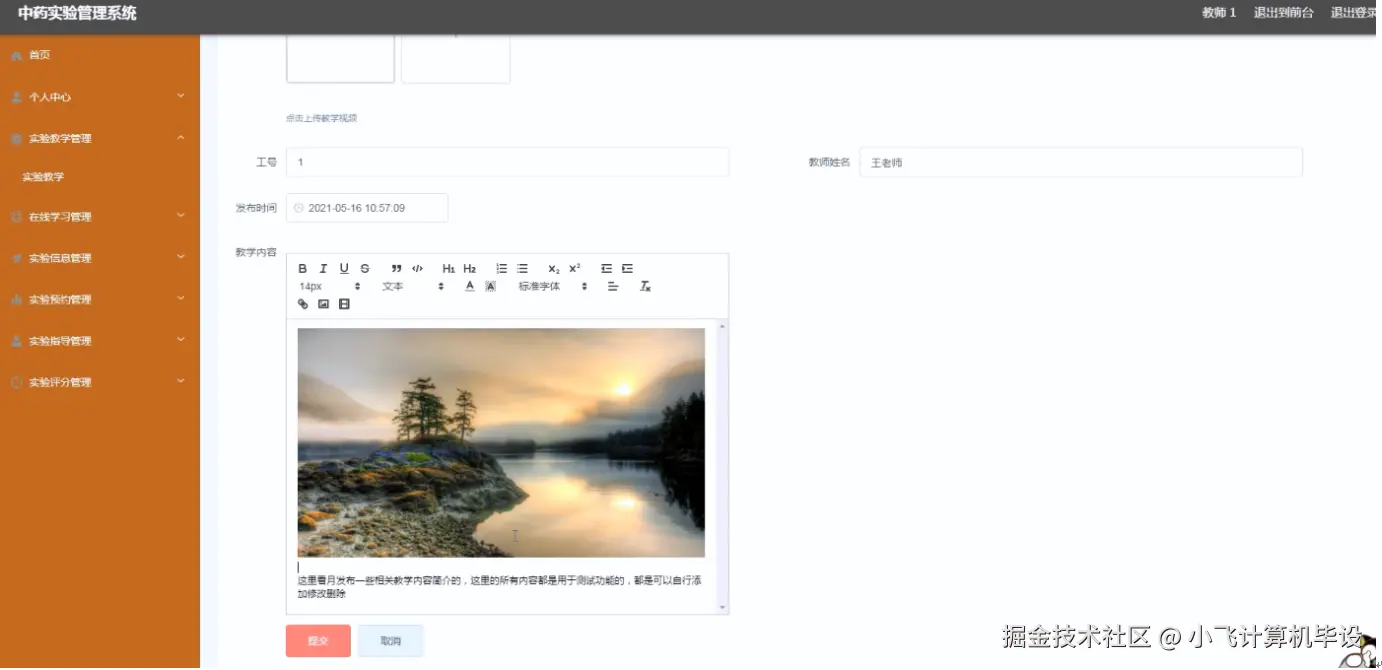
Task: Click 退出到前台 in the header
Action: pyautogui.click(x=1284, y=13)
